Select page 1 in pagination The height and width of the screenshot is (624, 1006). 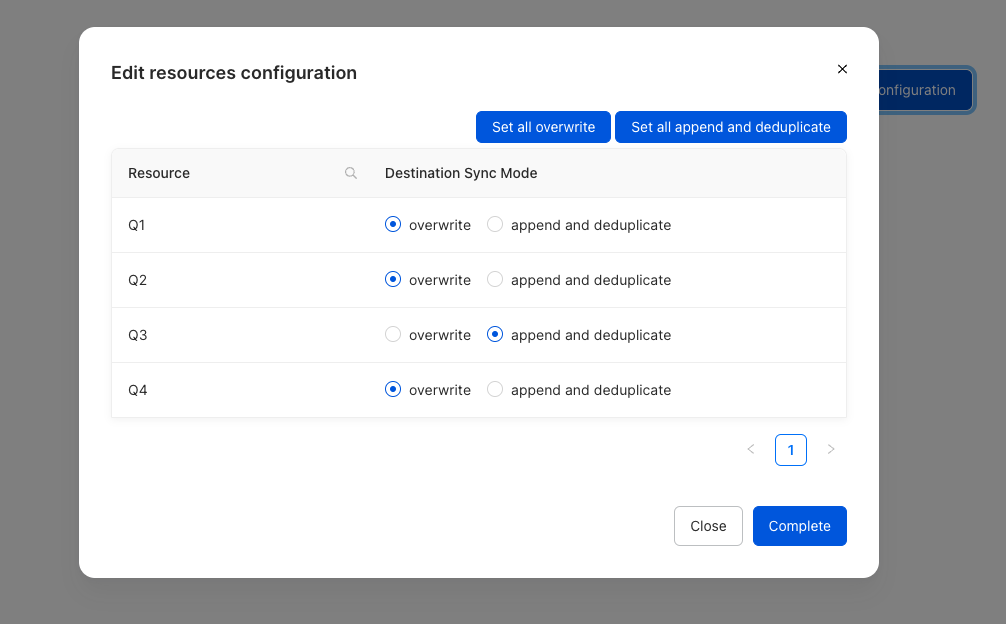tap(791, 450)
